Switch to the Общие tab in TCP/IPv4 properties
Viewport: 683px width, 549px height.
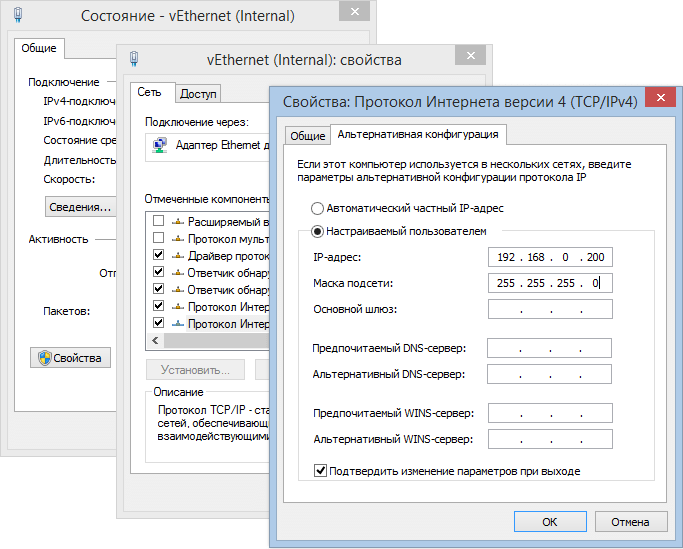[x=308, y=136]
